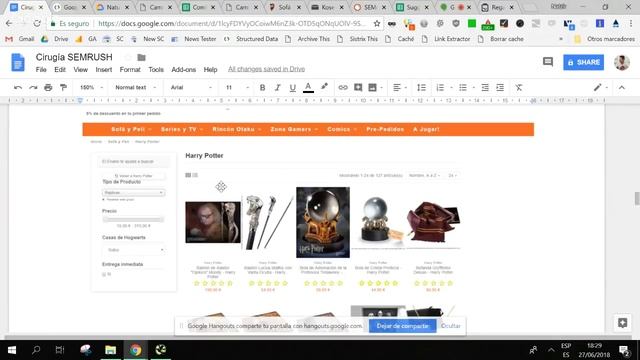Click the blue SHARE button
Viewport: 640px width, 360px height.
tap(583, 62)
